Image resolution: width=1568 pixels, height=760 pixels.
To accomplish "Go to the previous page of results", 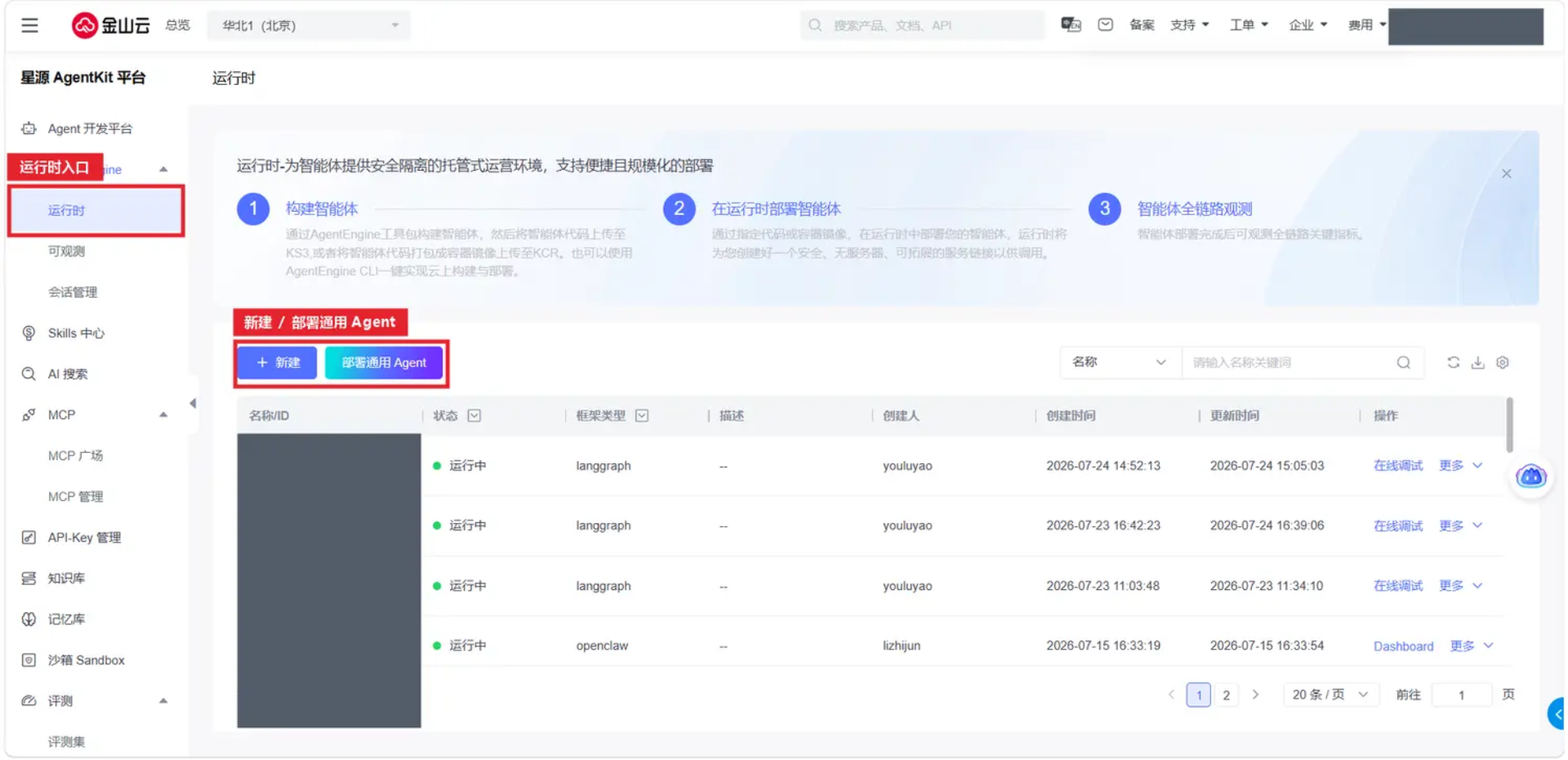I will point(1171,695).
